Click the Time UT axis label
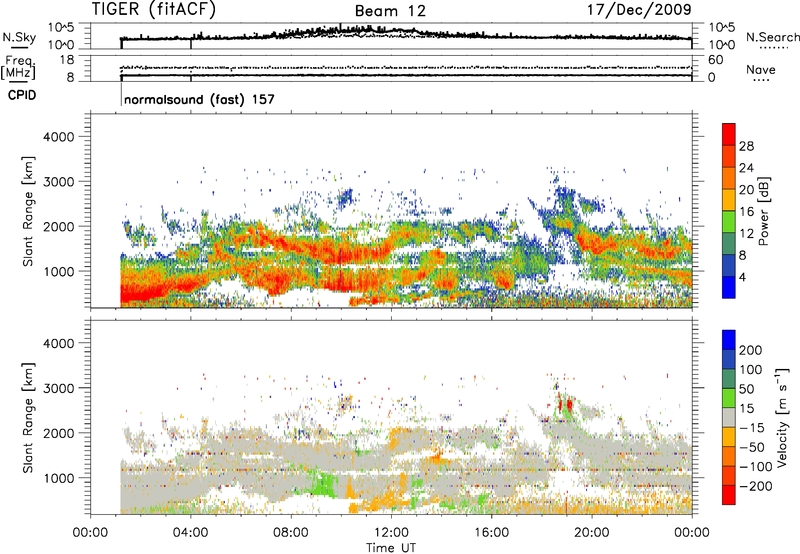800x554 pixels. point(391,548)
